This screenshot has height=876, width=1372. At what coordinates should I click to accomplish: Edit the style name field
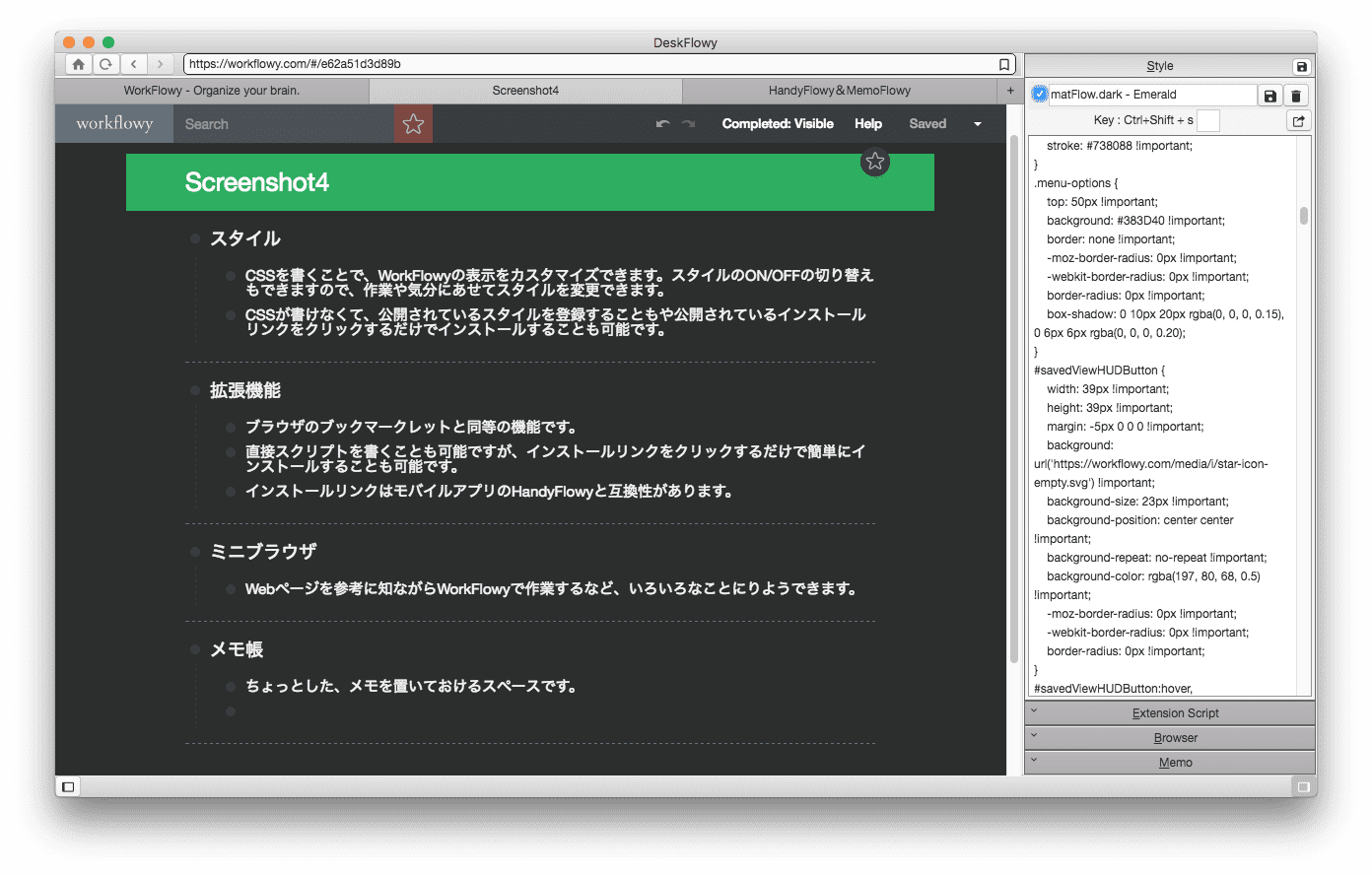[1152, 95]
